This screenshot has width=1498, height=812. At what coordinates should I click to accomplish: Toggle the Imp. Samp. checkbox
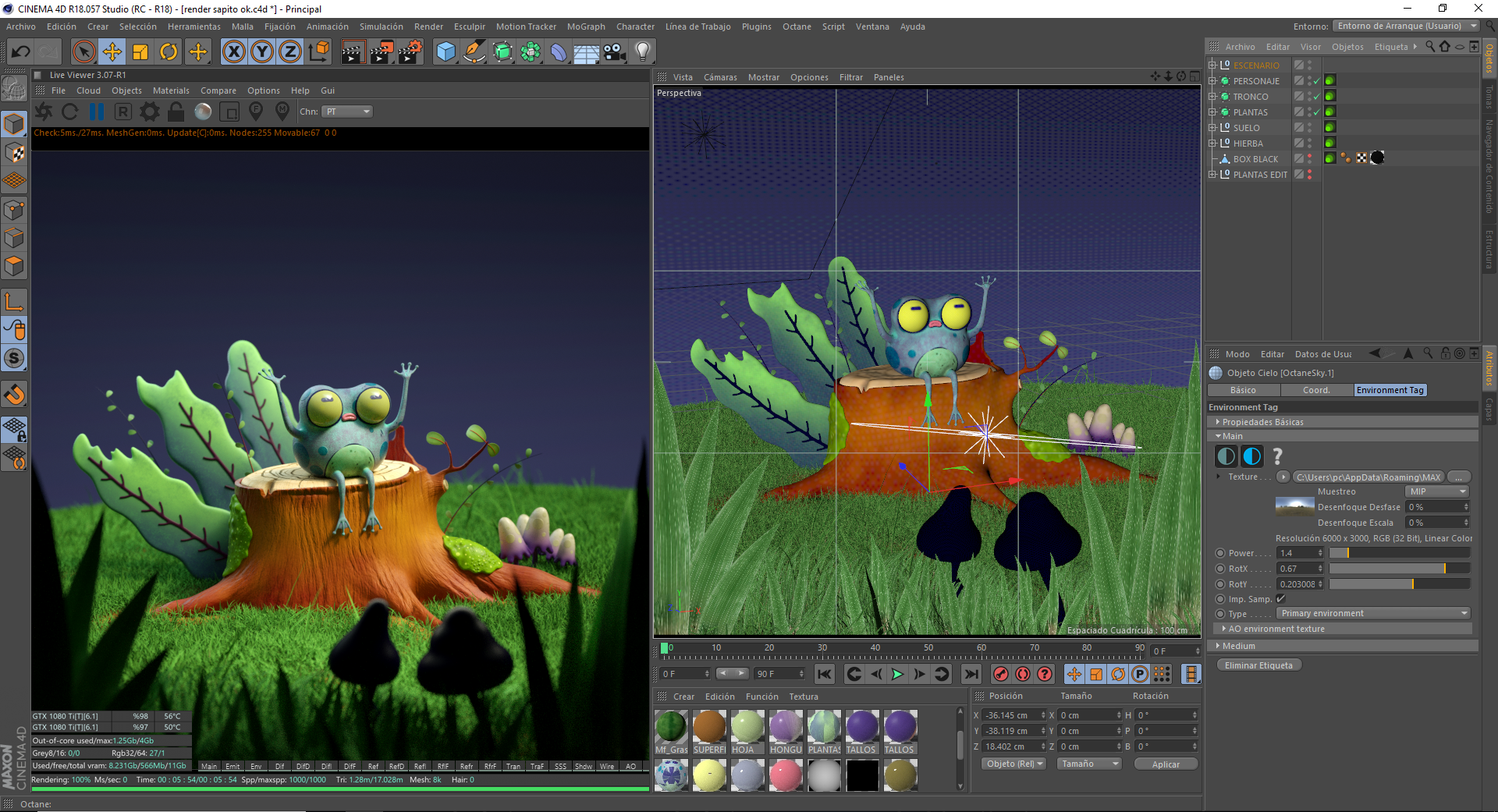click(1280, 599)
